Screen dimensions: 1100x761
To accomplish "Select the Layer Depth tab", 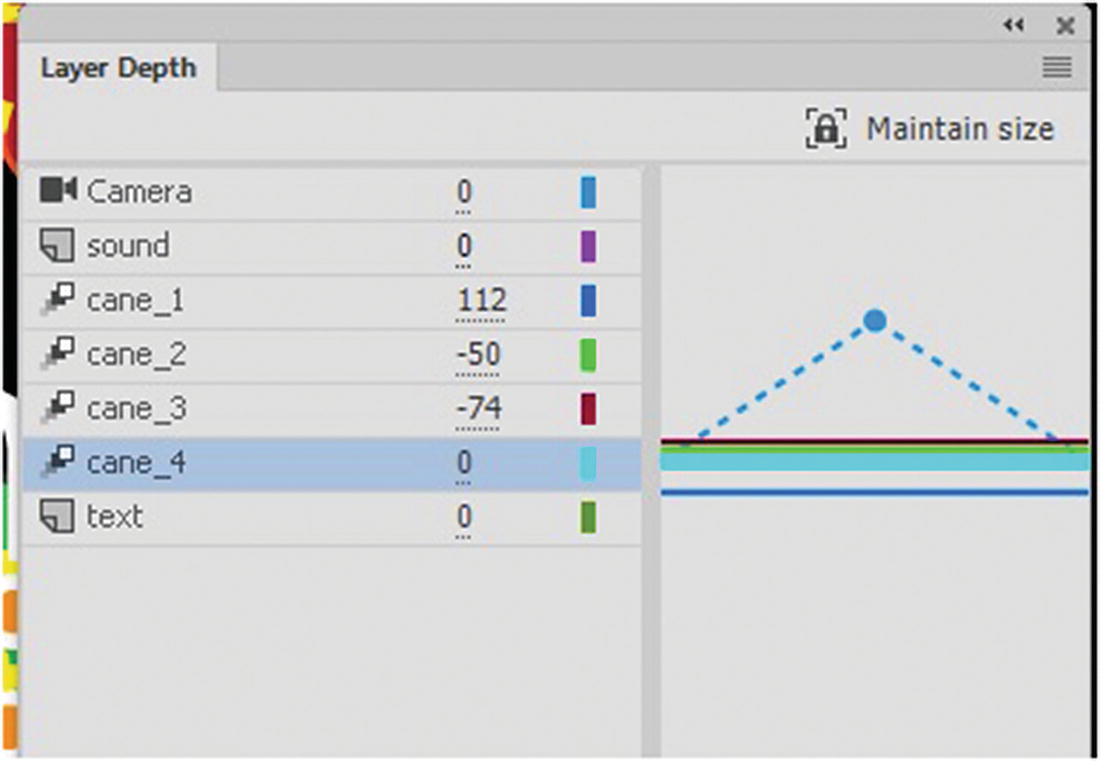I will point(118,69).
